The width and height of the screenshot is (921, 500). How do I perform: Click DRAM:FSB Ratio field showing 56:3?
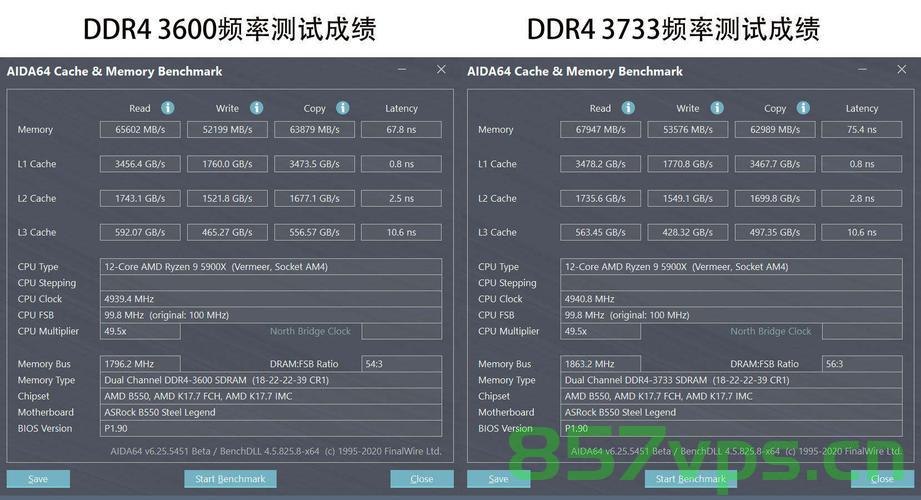click(862, 364)
